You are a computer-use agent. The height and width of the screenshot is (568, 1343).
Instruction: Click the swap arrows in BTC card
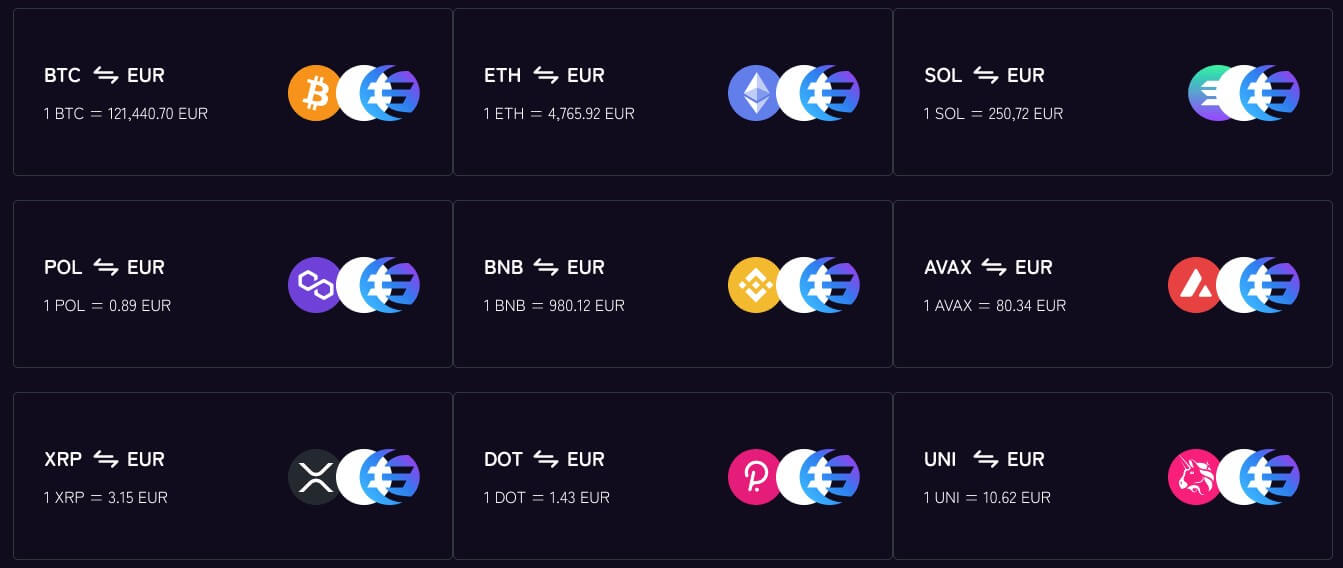(x=106, y=75)
